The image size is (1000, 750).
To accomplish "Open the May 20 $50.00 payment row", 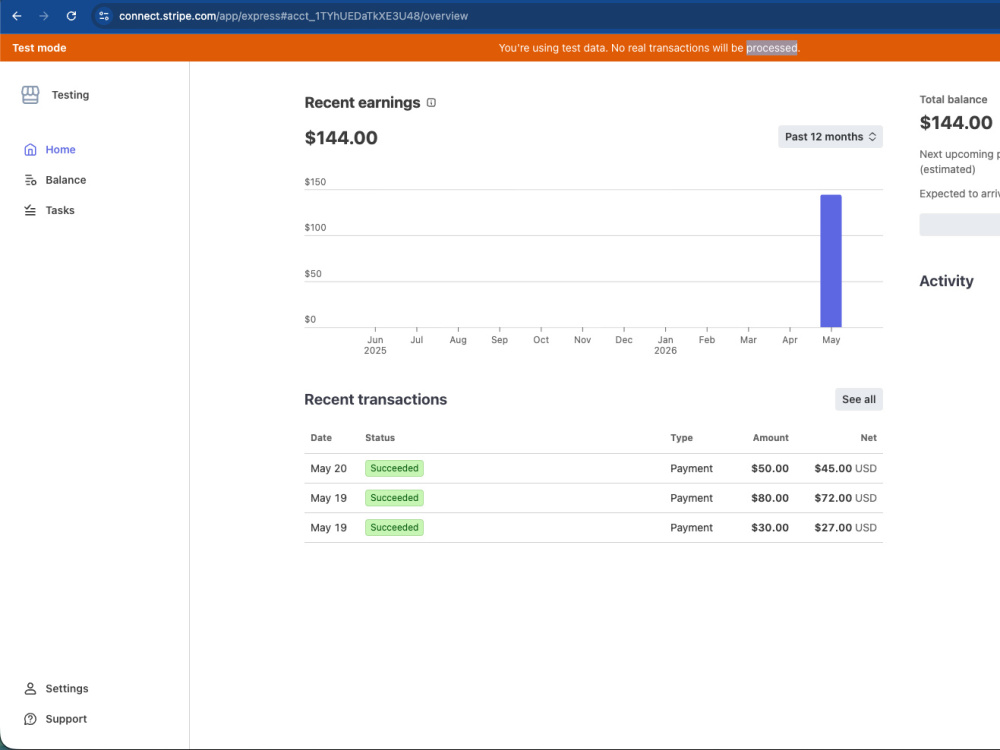I will coord(593,469).
